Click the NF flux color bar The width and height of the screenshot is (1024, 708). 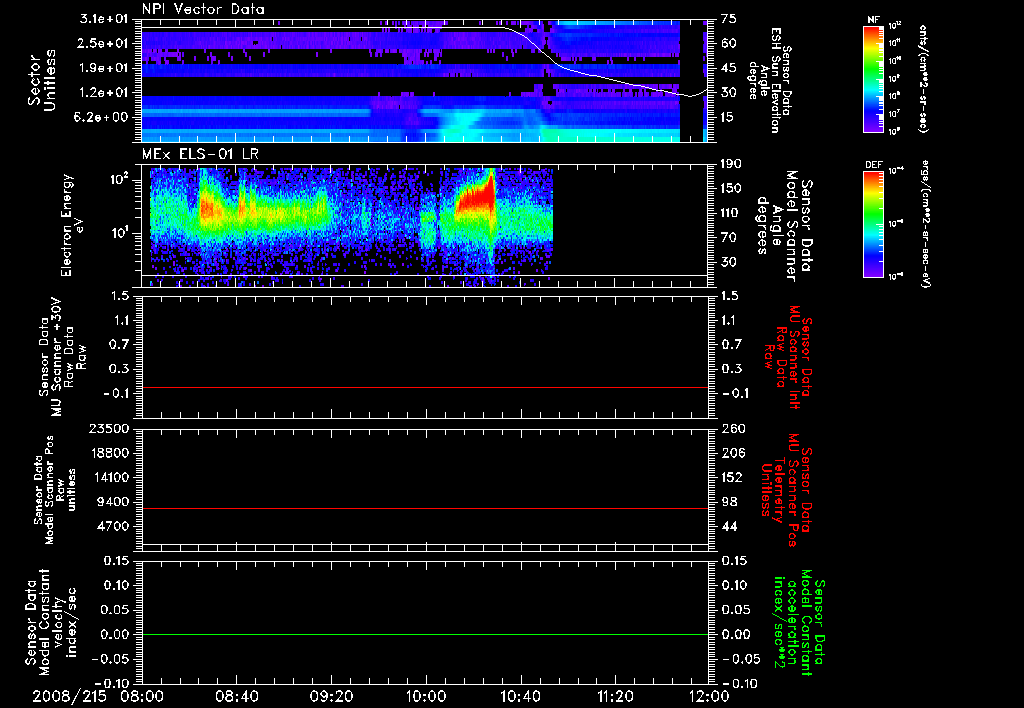[873, 79]
